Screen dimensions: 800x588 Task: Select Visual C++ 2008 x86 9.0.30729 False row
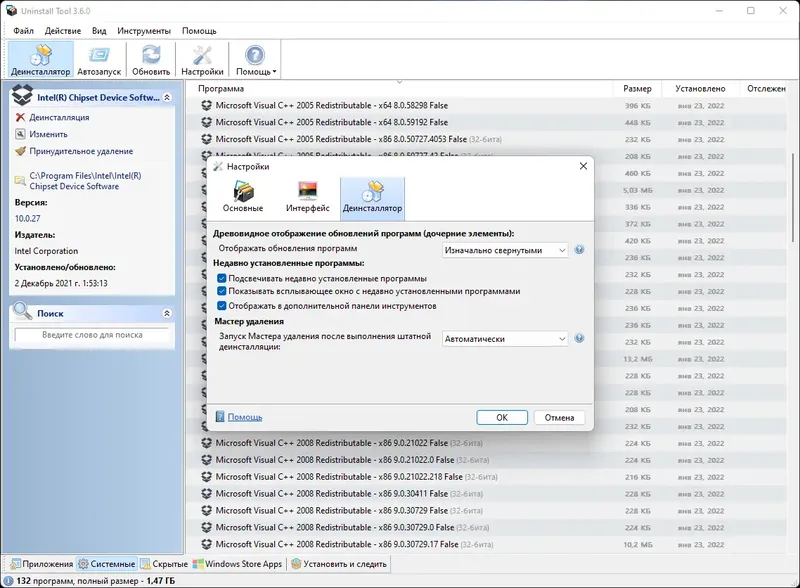click(x=485, y=510)
